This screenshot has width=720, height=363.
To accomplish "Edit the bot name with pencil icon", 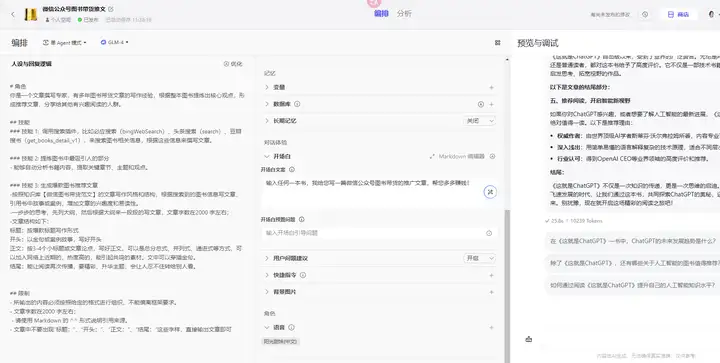I will [x=112, y=9].
